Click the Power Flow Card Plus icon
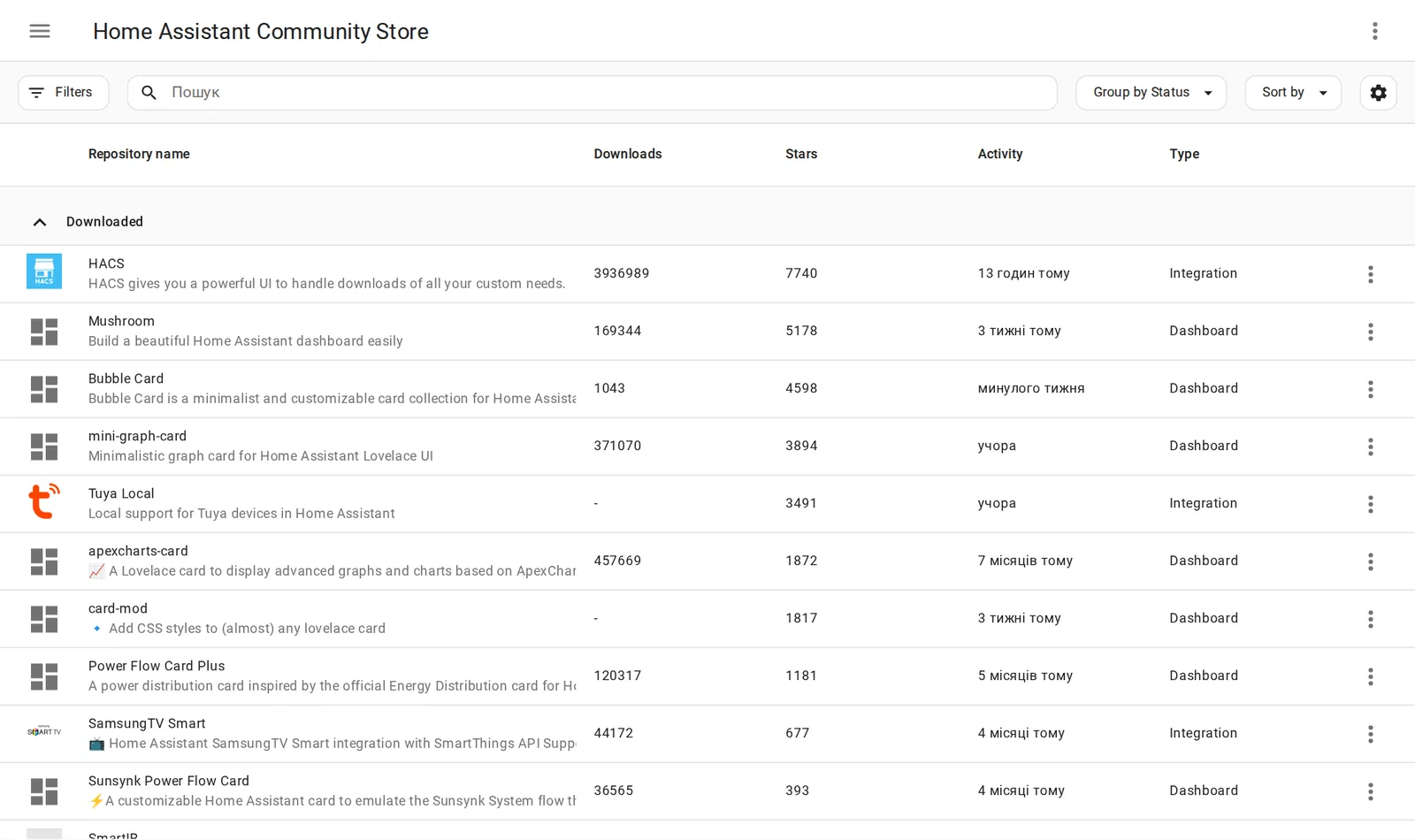The height and width of the screenshot is (840, 1415). [x=44, y=676]
